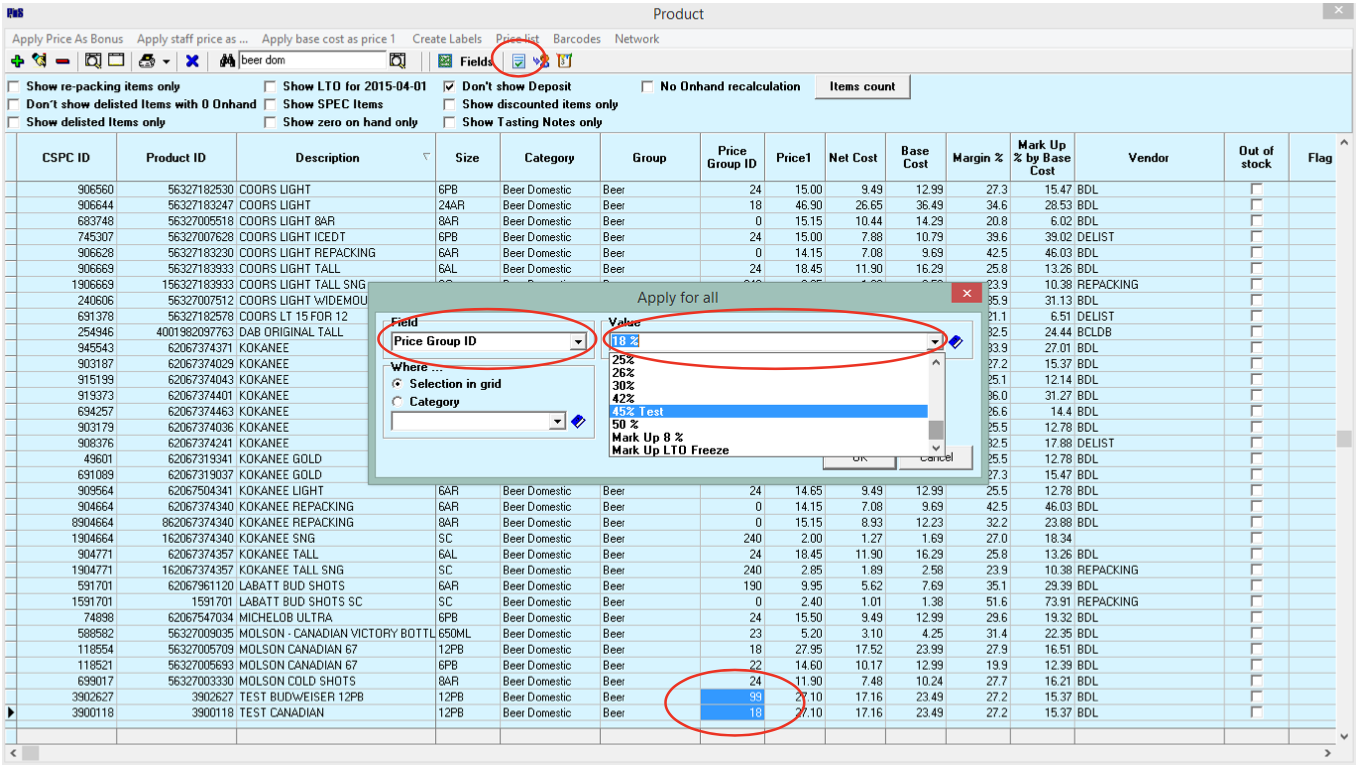This screenshot has width=1358, height=766.
Task: Click the grid vertical scrollbar thumb
Action: click(1345, 439)
